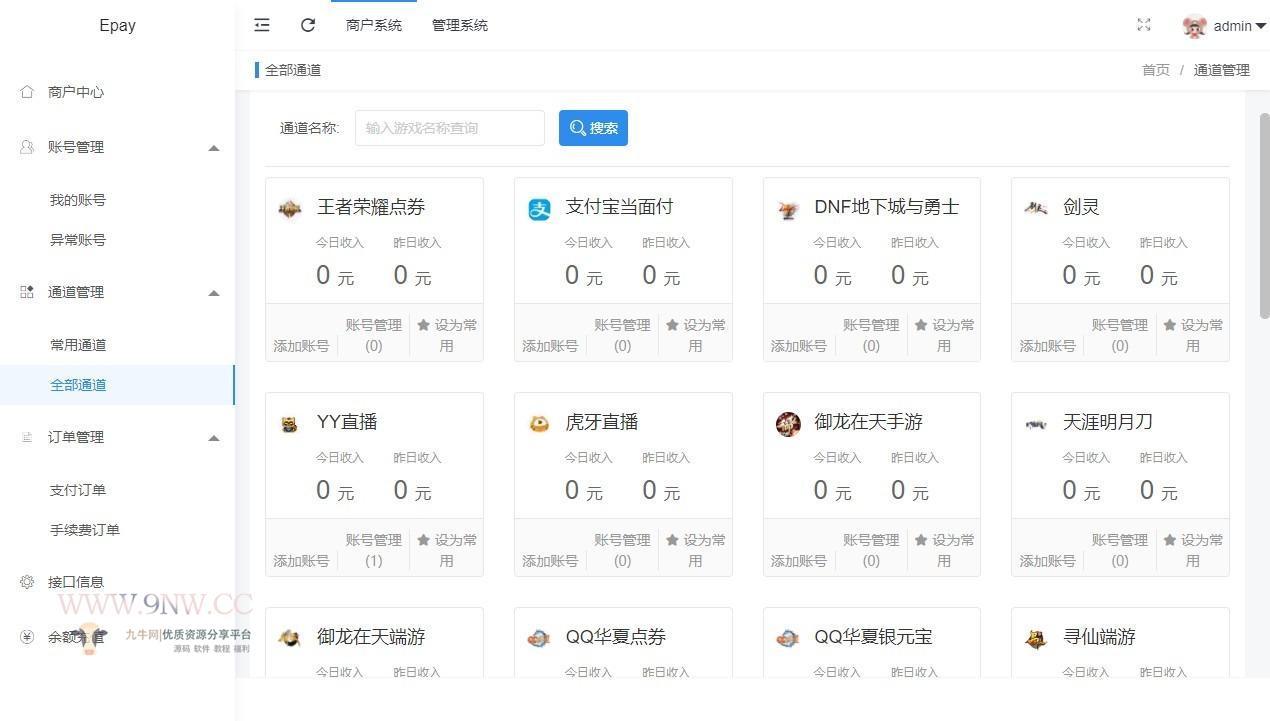This screenshot has width=1270, height=721.
Task: Click the 支付宝当面付 Alipay icon
Action: [539, 208]
